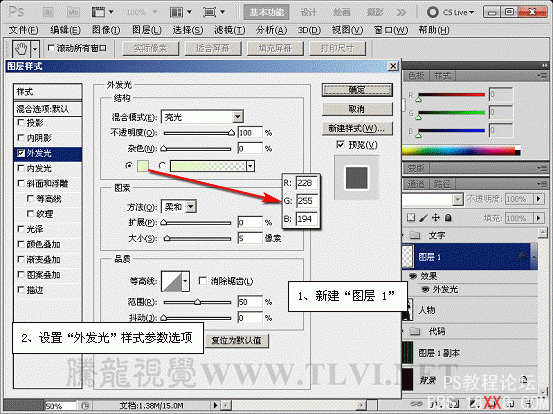Switch to 路径 paths tab
The width and height of the screenshot is (553, 414).
point(442,184)
